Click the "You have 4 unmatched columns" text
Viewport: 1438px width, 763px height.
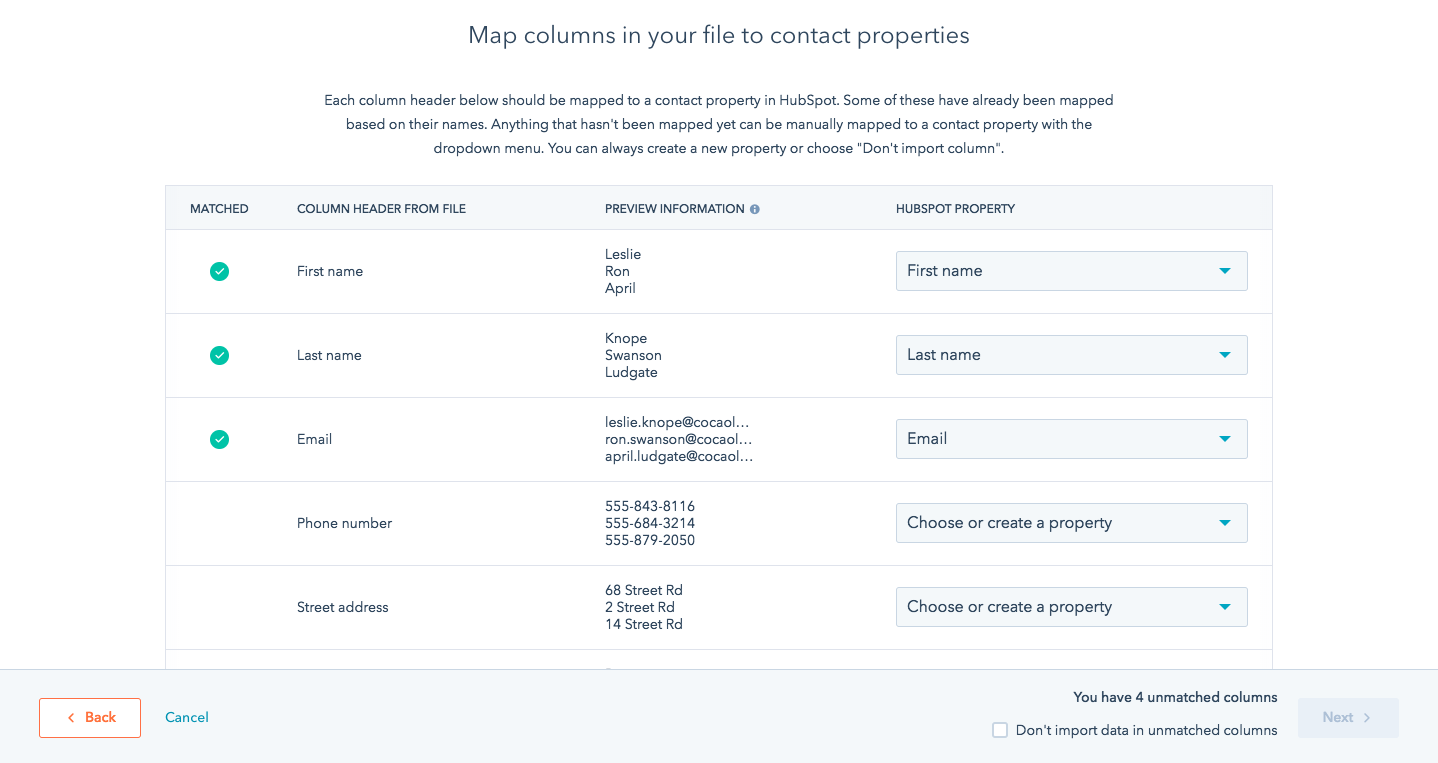(1175, 697)
